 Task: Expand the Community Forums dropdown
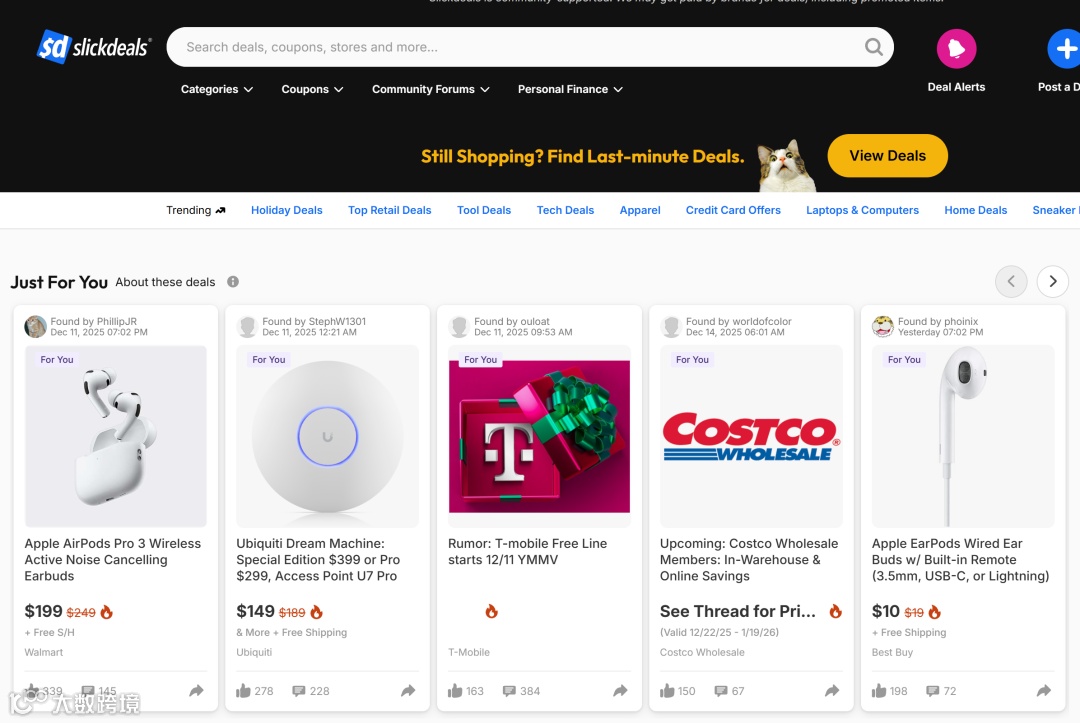click(430, 90)
